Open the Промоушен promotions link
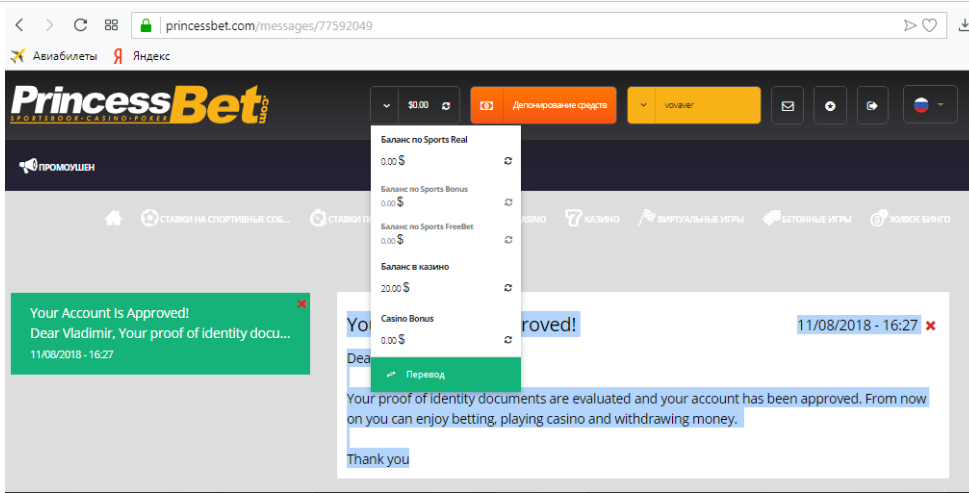Image resolution: width=969 pixels, height=493 pixels. click(x=57, y=166)
